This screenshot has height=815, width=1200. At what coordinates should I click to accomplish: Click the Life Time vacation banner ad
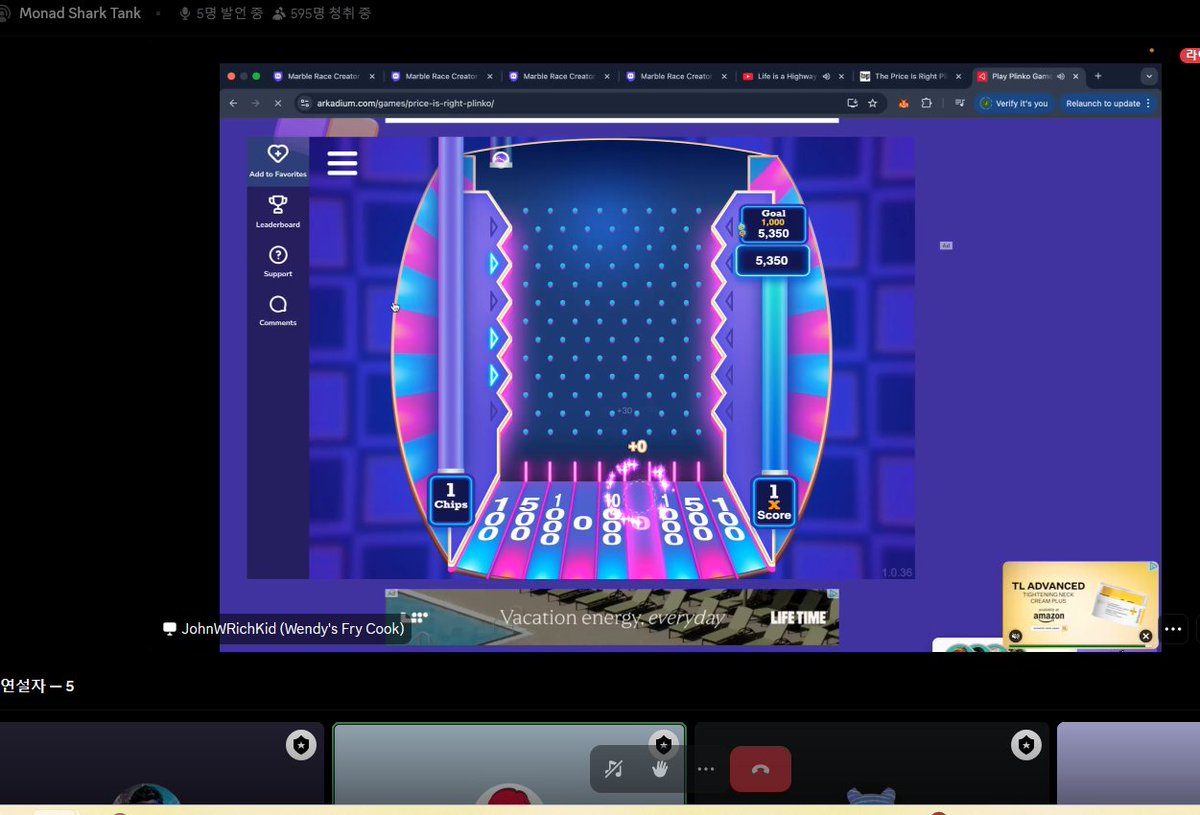[612, 617]
